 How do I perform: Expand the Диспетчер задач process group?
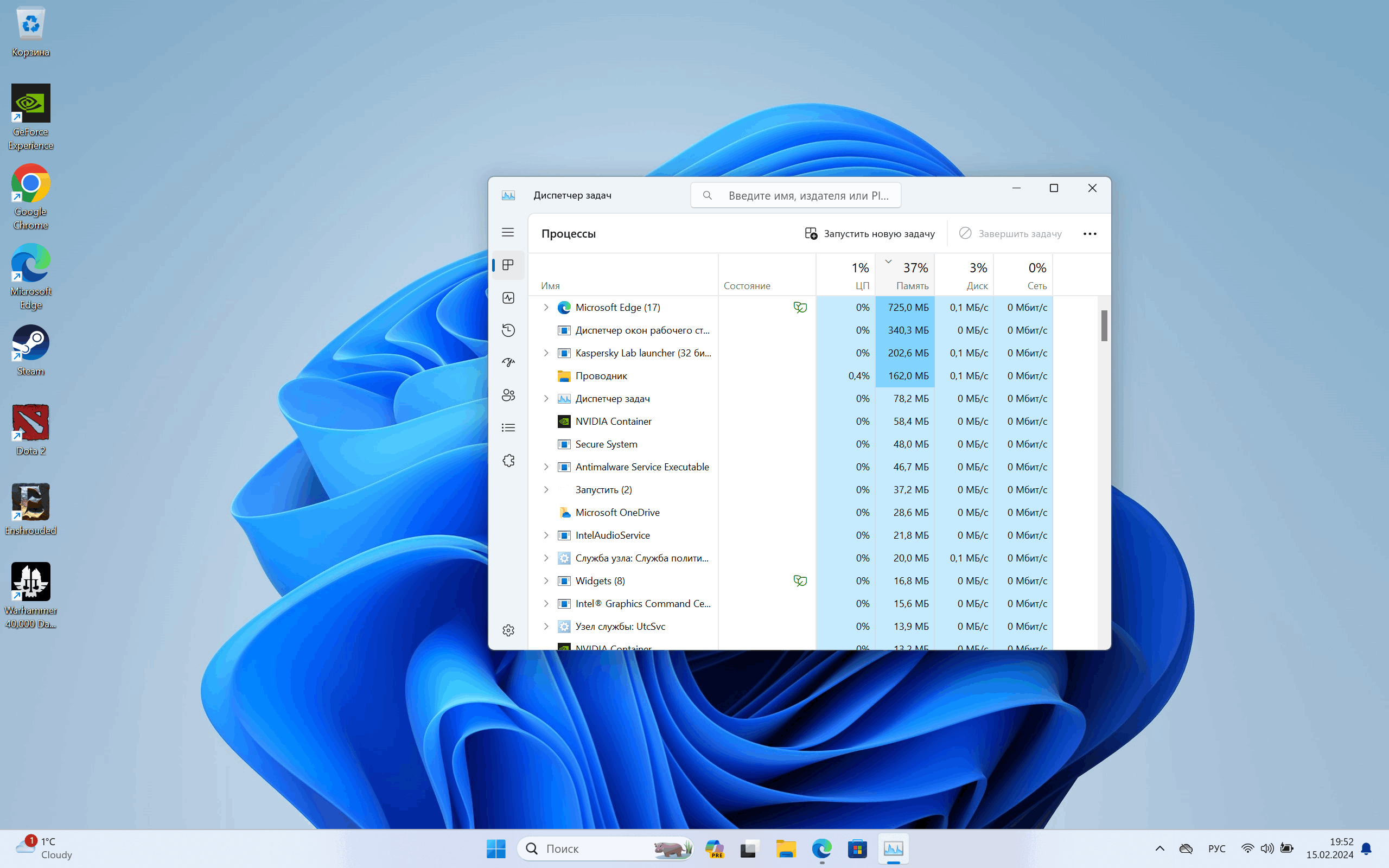pyautogui.click(x=546, y=398)
